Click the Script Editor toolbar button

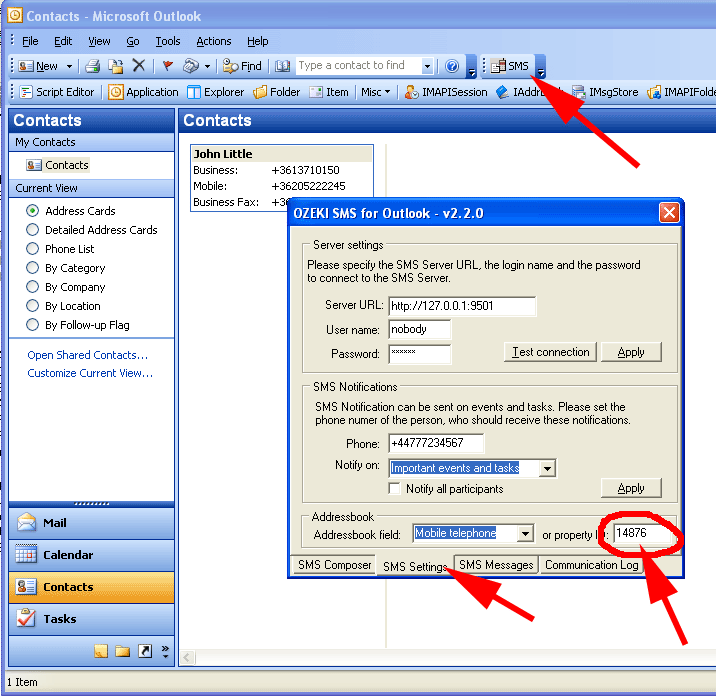[x=58, y=92]
